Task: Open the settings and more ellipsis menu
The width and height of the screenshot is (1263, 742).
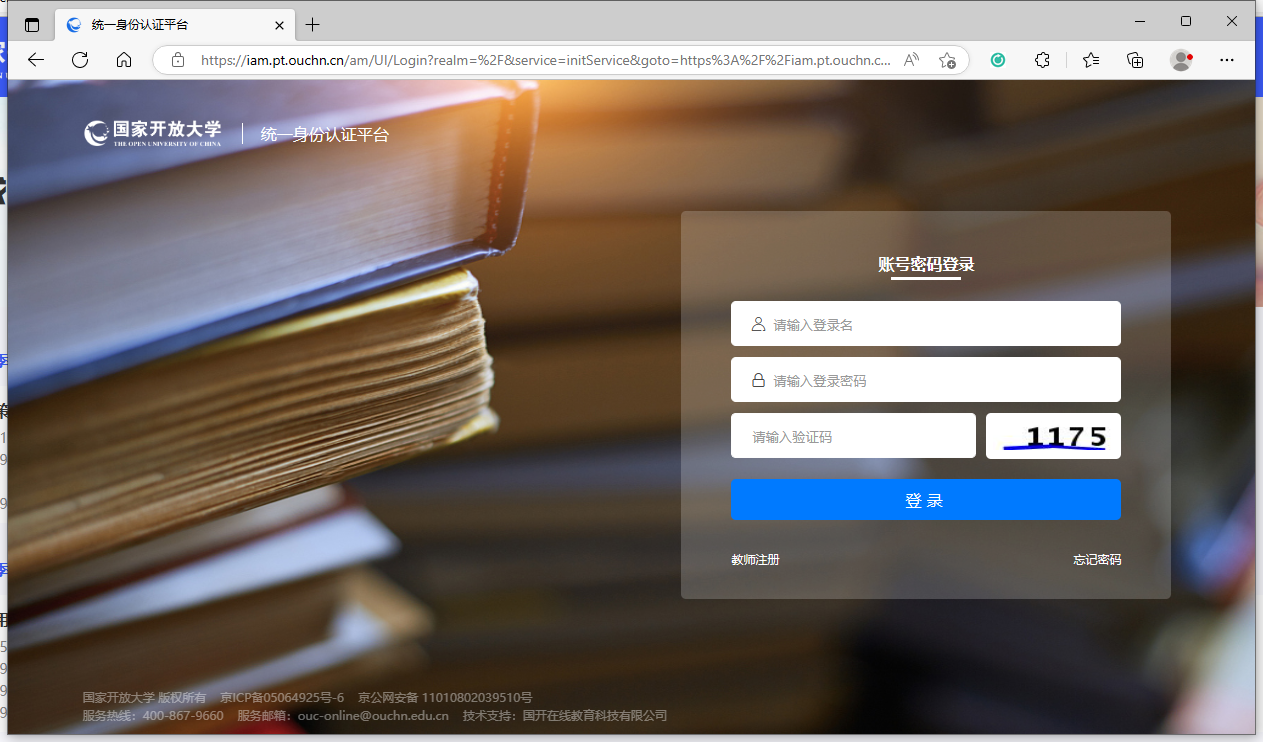Action: pos(1227,60)
